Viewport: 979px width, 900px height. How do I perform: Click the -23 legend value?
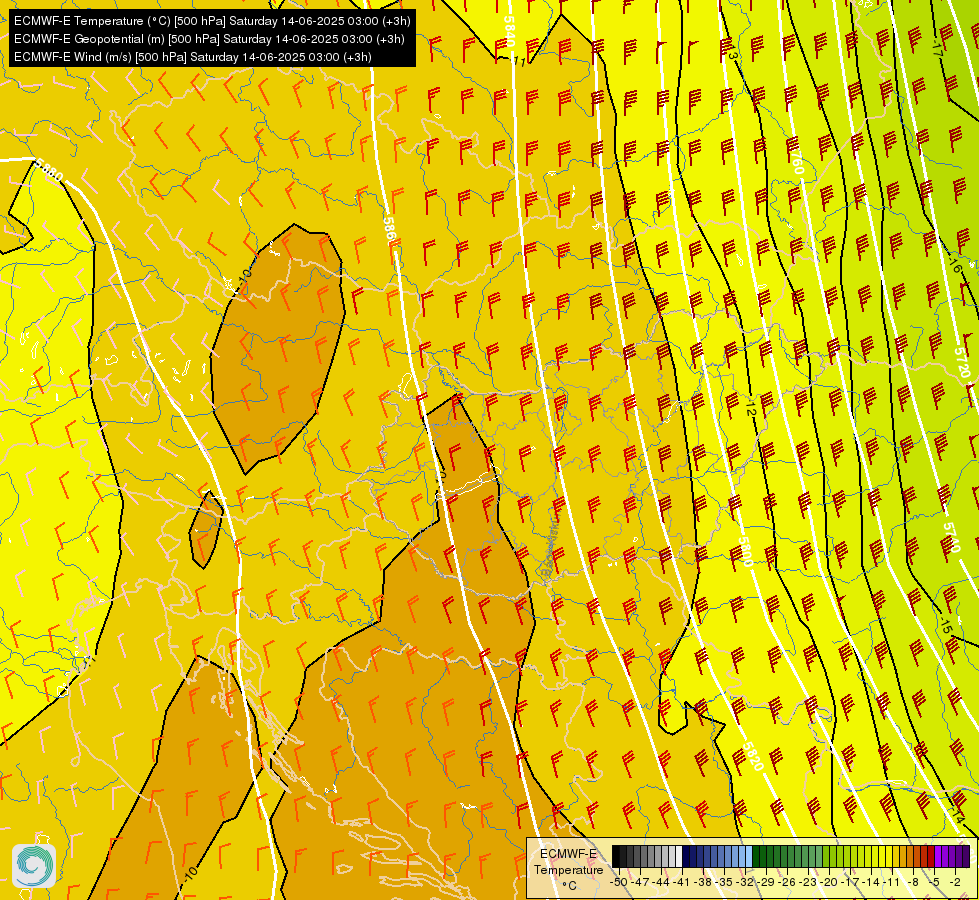[809, 882]
